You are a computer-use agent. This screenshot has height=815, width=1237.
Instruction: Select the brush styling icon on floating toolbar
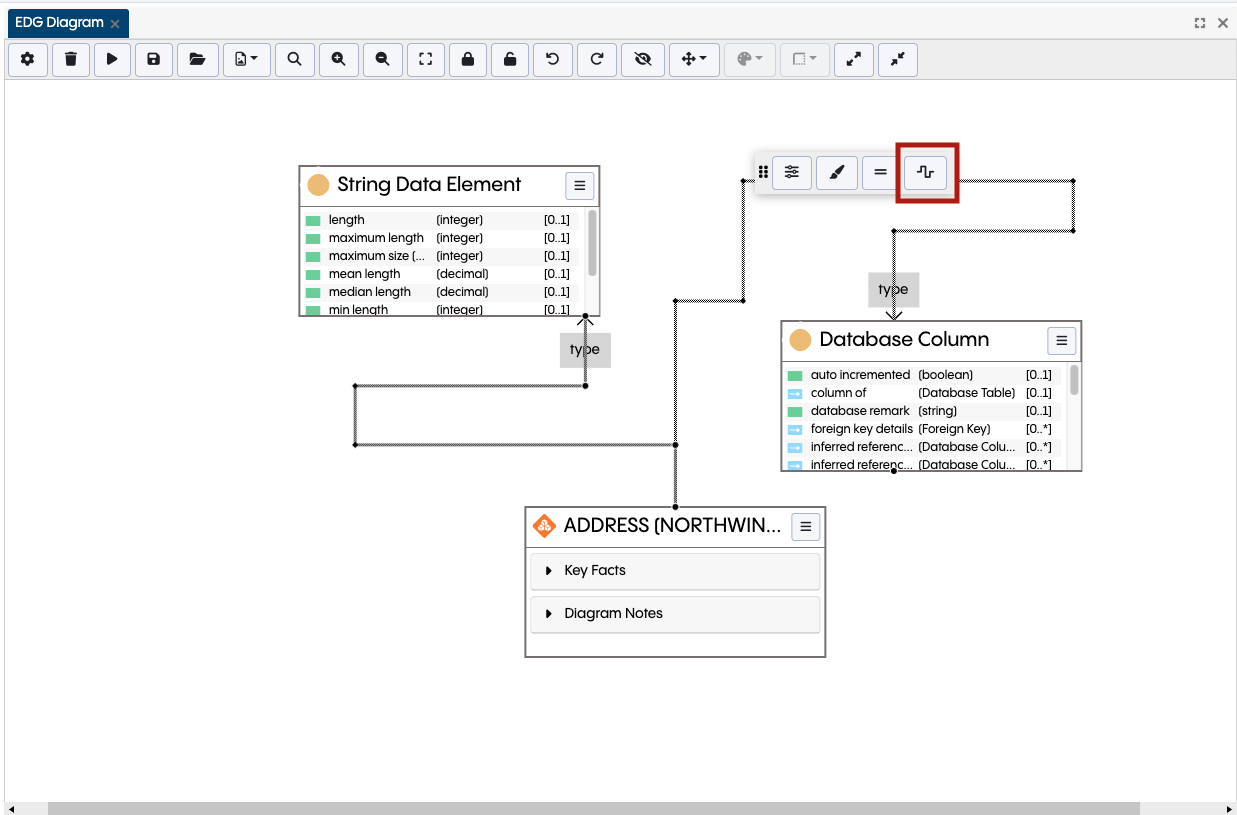pyautogui.click(x=837, y=172)
